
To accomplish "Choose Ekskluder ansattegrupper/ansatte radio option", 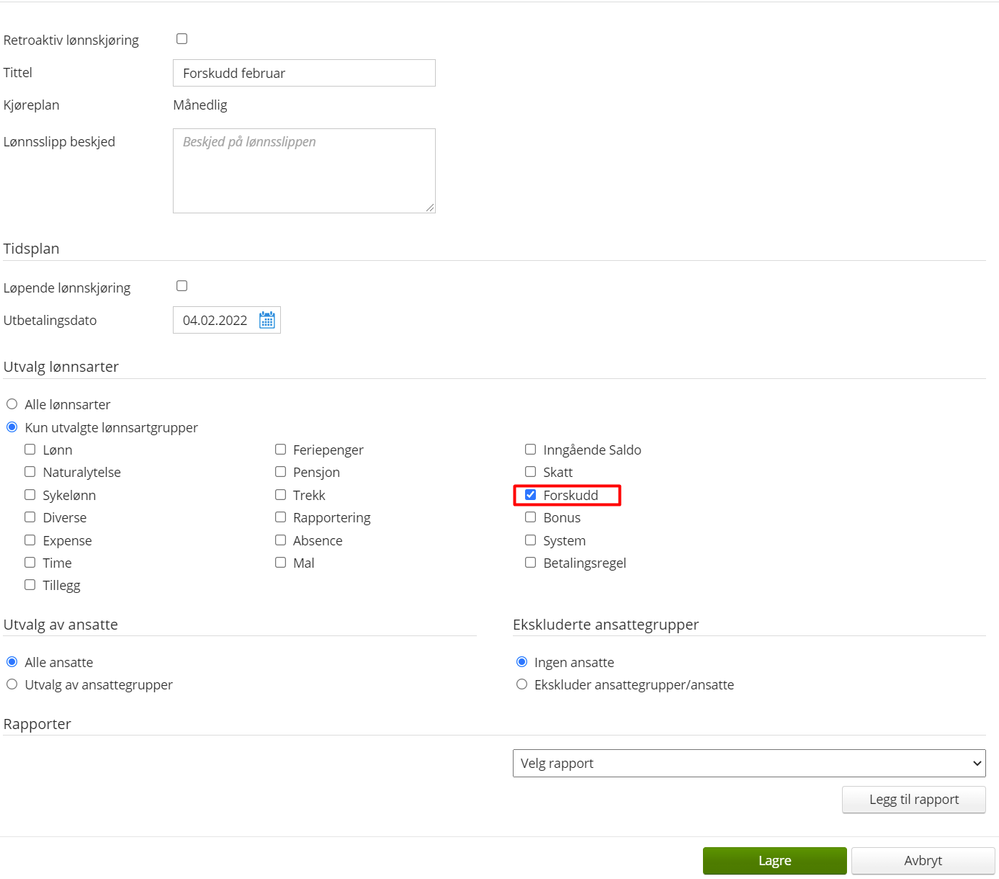I will pos(522,685).
